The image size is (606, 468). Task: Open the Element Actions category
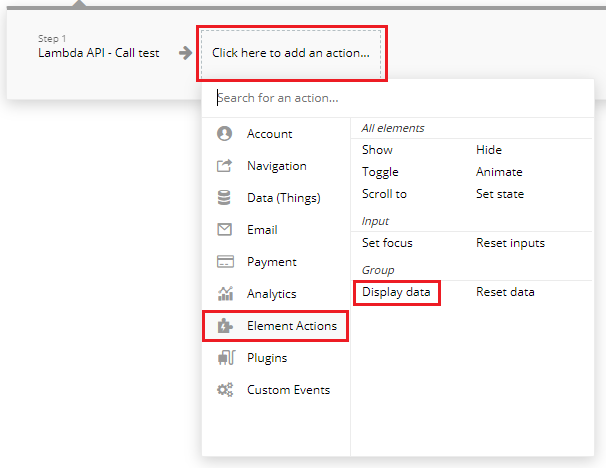point(291,326)
